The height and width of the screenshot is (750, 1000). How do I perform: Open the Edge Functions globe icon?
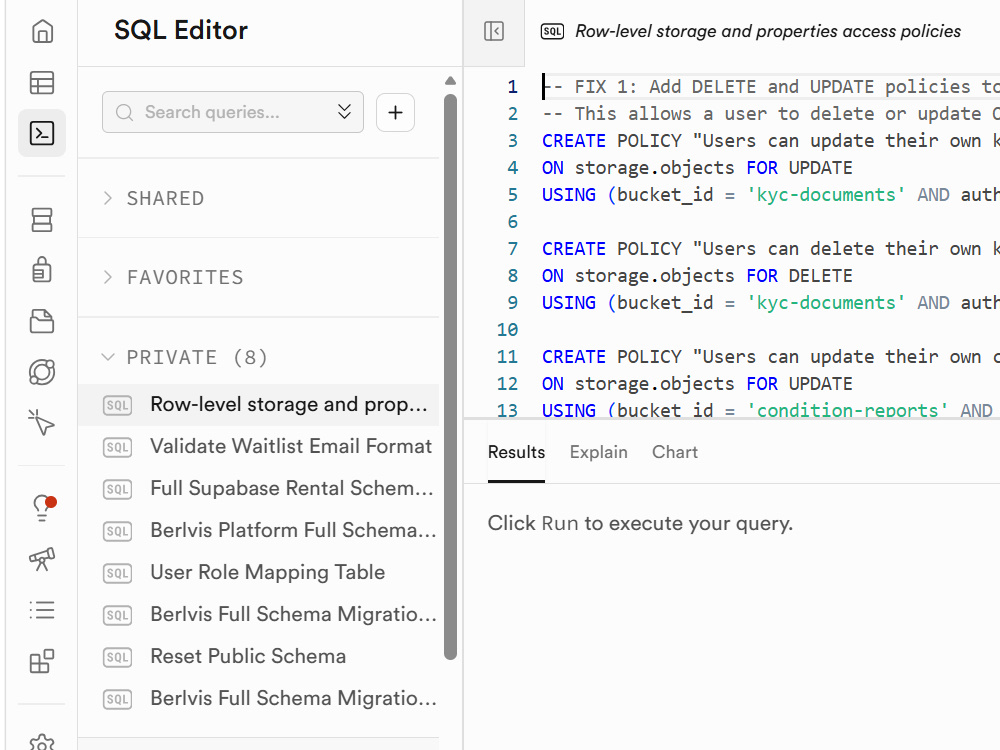tap(42, 372)
